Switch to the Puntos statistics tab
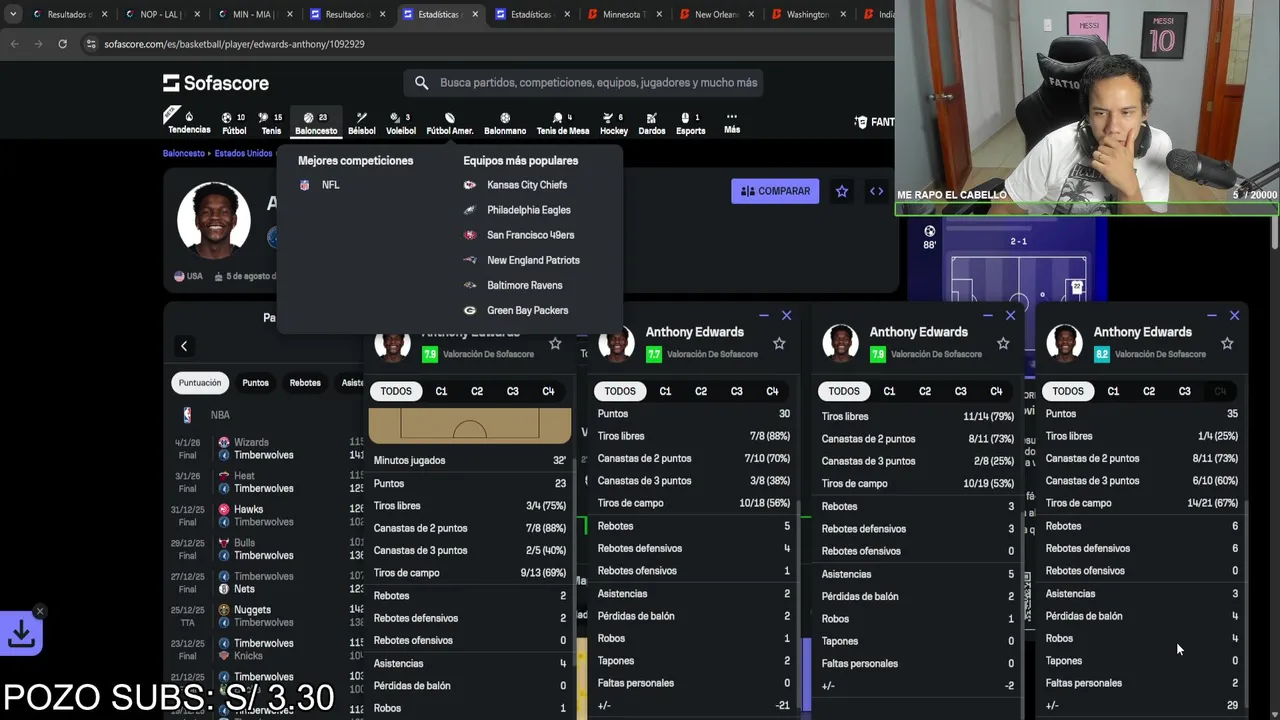Screen dimensions: 1280x720 [x=255, y=383]
